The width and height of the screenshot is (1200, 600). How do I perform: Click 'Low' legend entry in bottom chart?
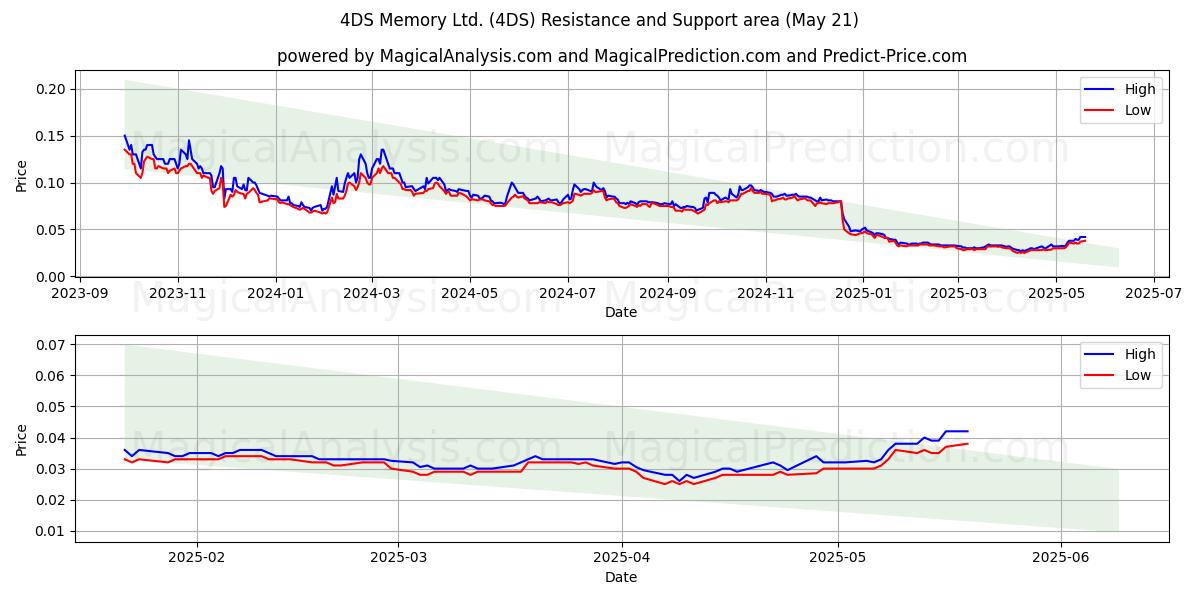pos(1138,375)
